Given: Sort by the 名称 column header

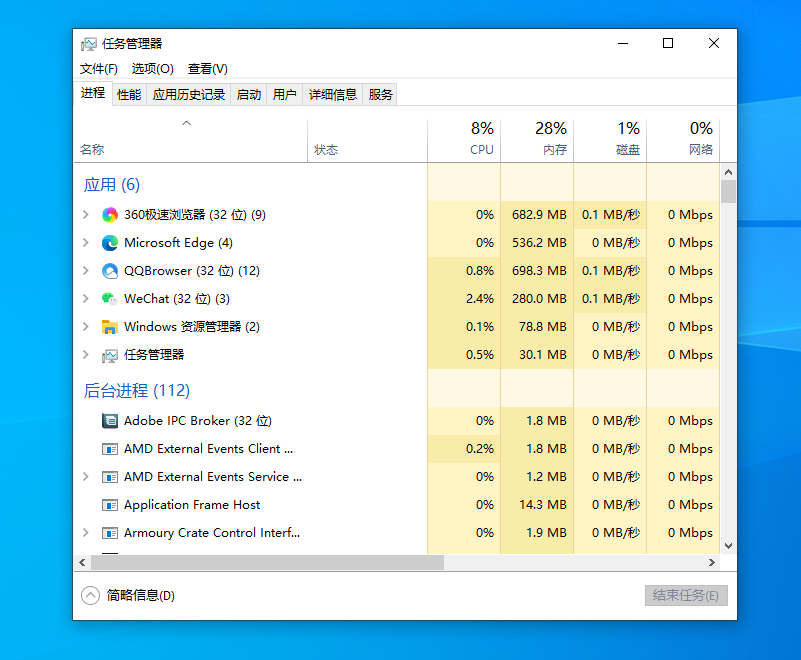Looking at the screenshot, I should pyautogui.click(x=191, y=140).
